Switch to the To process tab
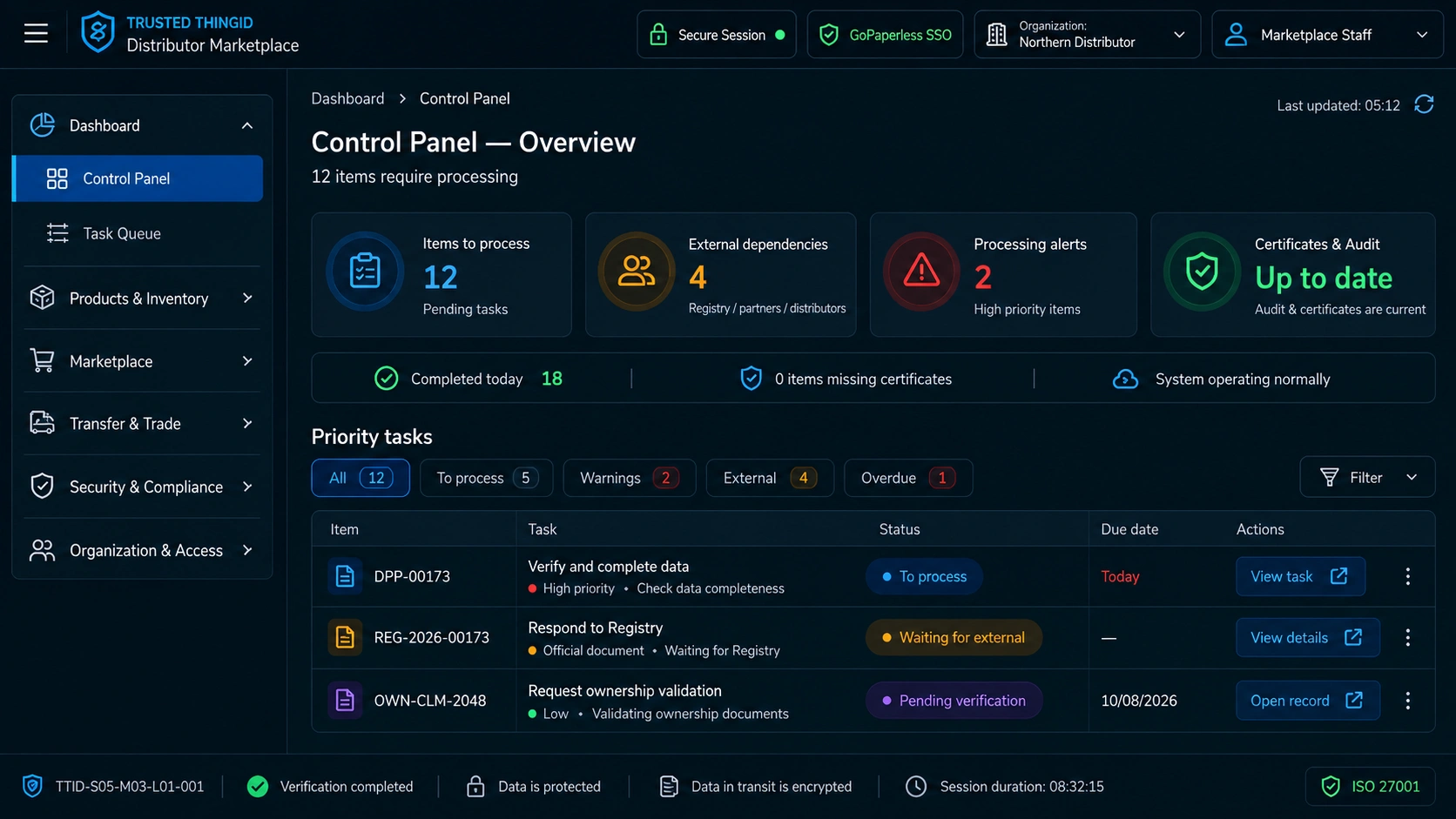Screen dimensions: 1456x819 click(x=488, y=478)
